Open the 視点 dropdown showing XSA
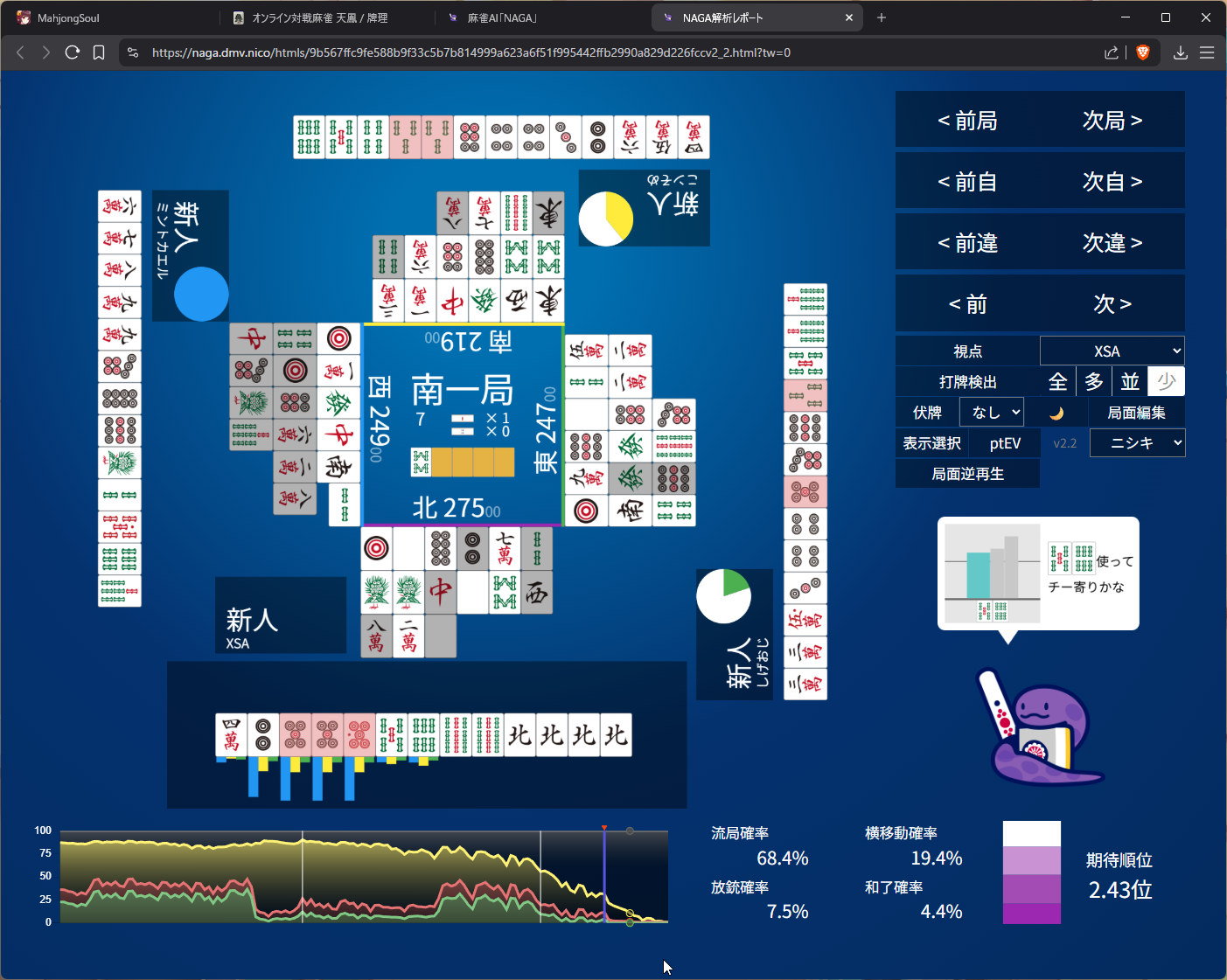 tap(1112, 351)
